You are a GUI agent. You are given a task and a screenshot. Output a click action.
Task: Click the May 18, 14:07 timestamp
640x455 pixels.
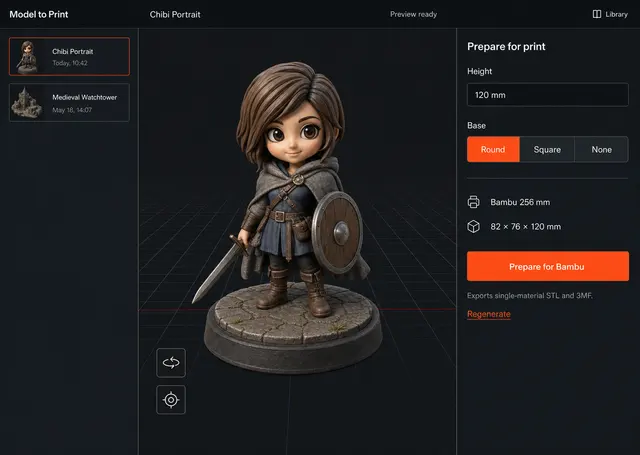(72, 110)
